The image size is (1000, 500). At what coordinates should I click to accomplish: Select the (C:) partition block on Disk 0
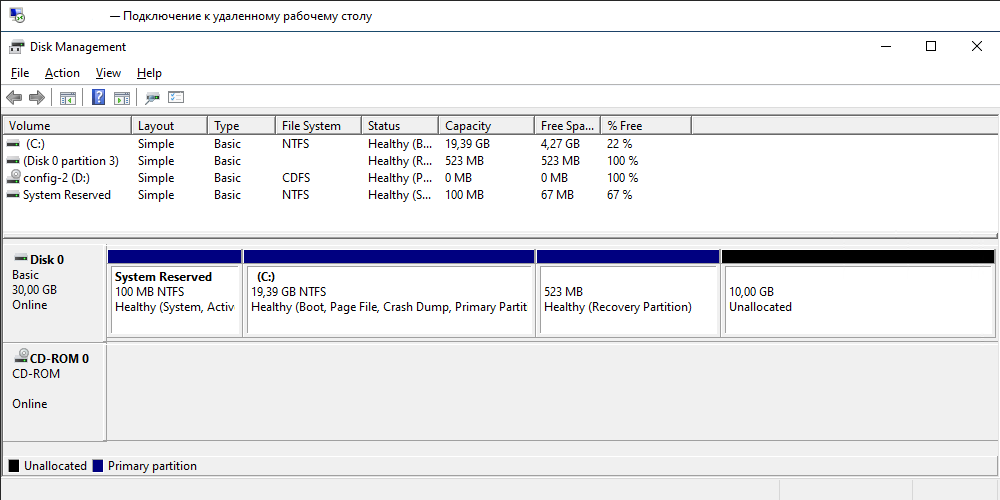[x=388, y=299]
